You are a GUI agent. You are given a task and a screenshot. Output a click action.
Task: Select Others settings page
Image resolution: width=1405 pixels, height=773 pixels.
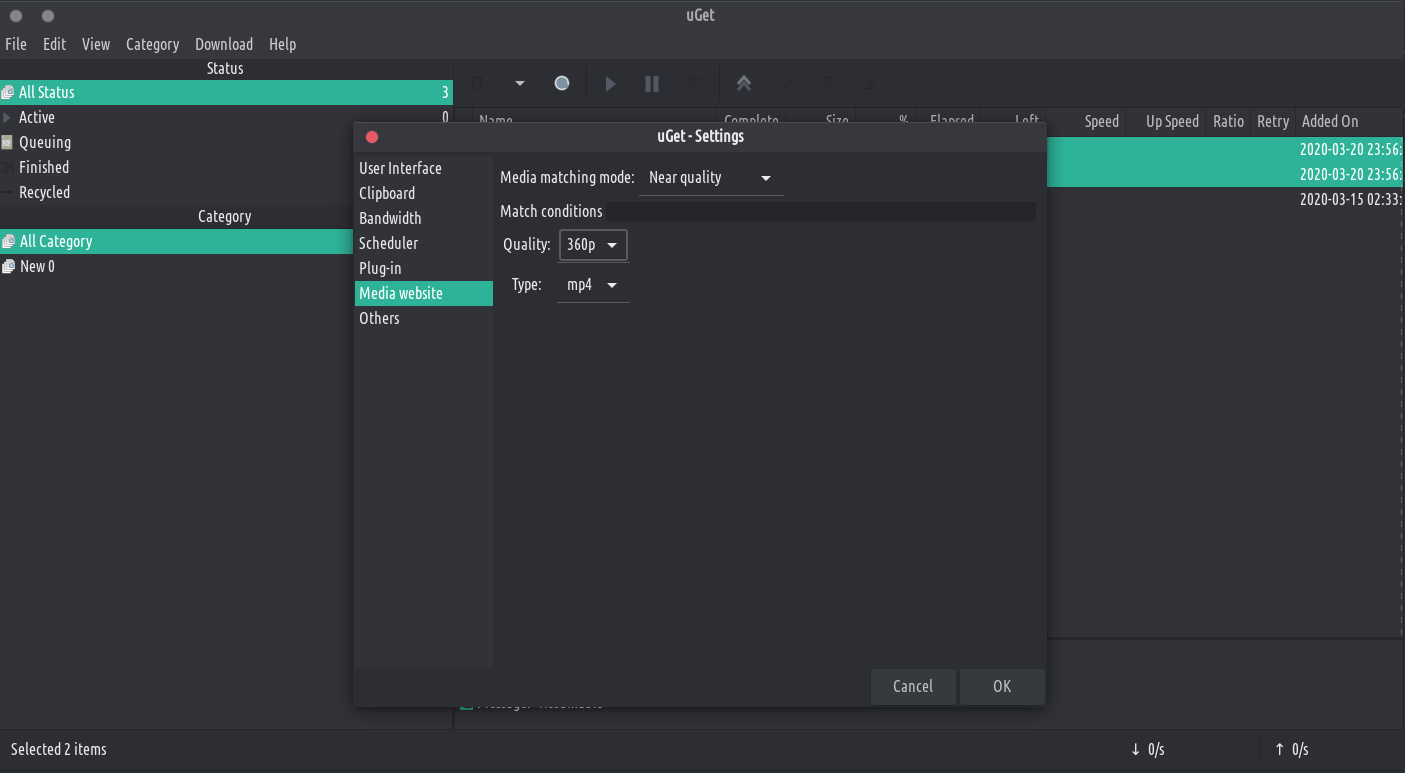424,318
